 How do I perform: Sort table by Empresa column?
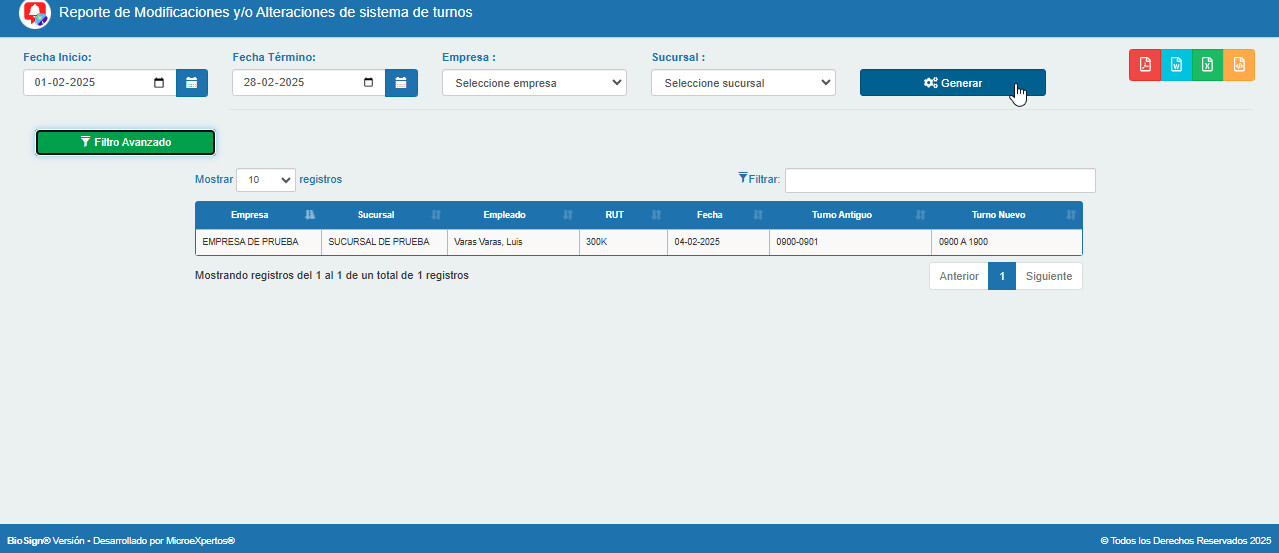258,215
